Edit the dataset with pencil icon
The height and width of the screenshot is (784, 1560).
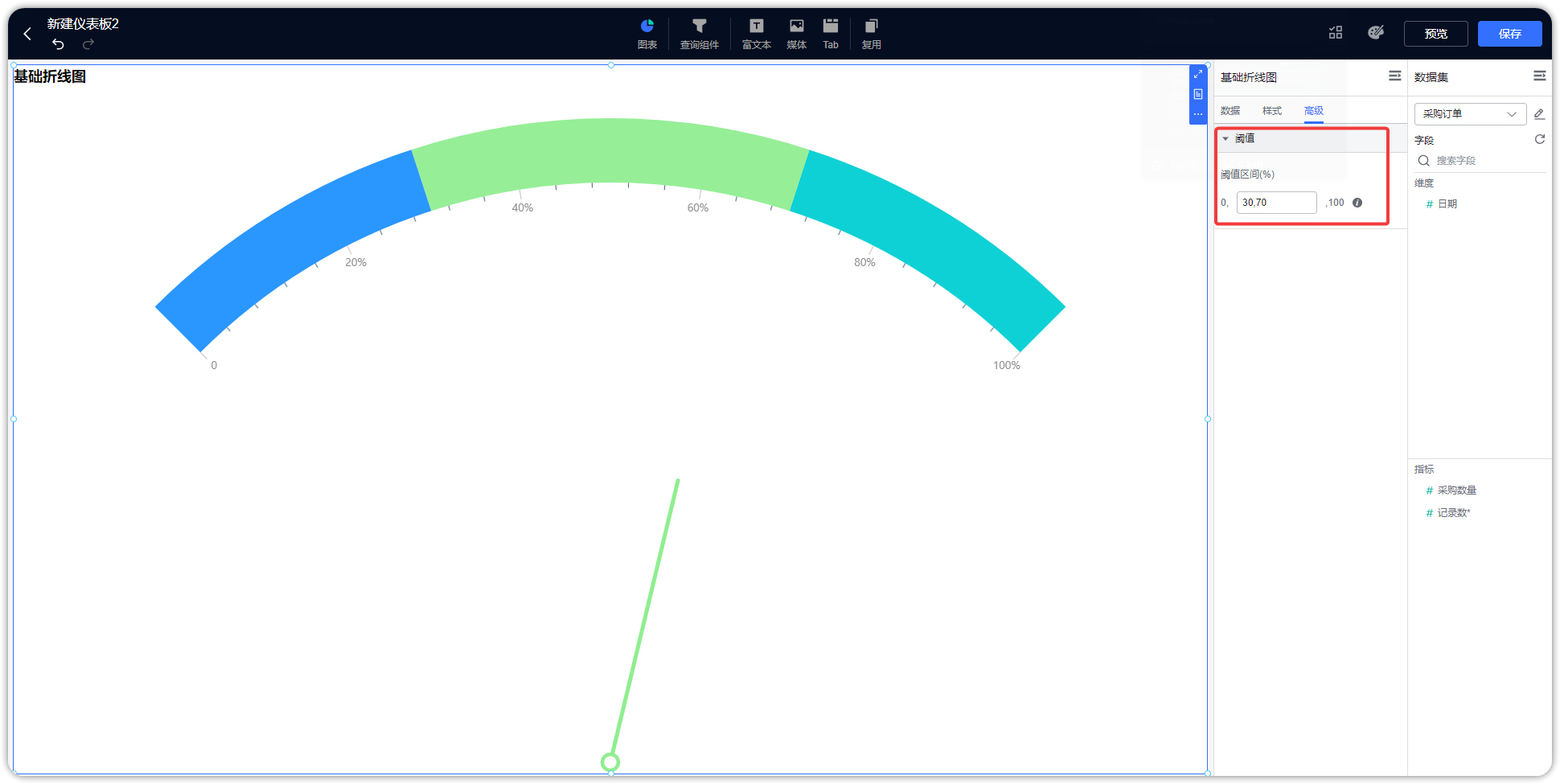pyautogui.click(x=1539, y=114)
